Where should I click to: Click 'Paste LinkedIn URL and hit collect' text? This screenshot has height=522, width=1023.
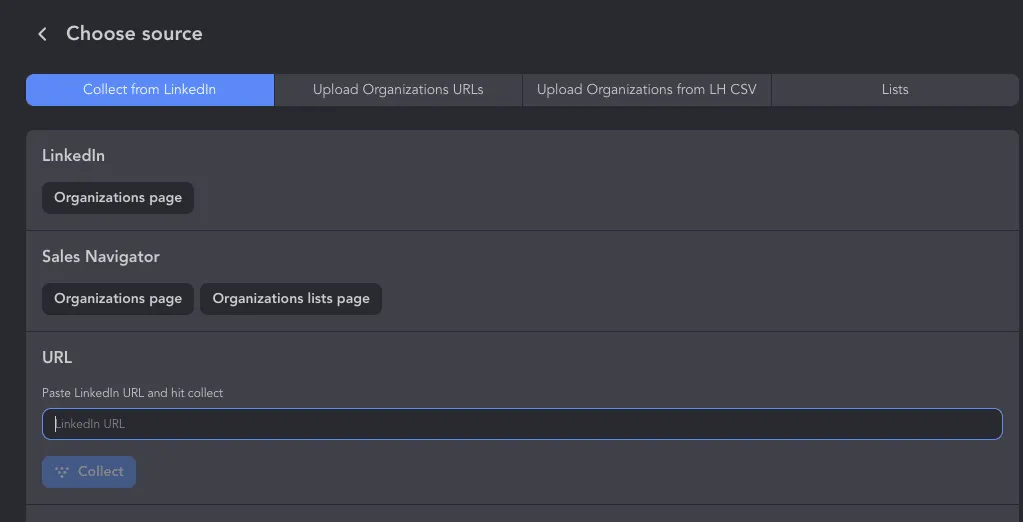click(x=132, y=393)
